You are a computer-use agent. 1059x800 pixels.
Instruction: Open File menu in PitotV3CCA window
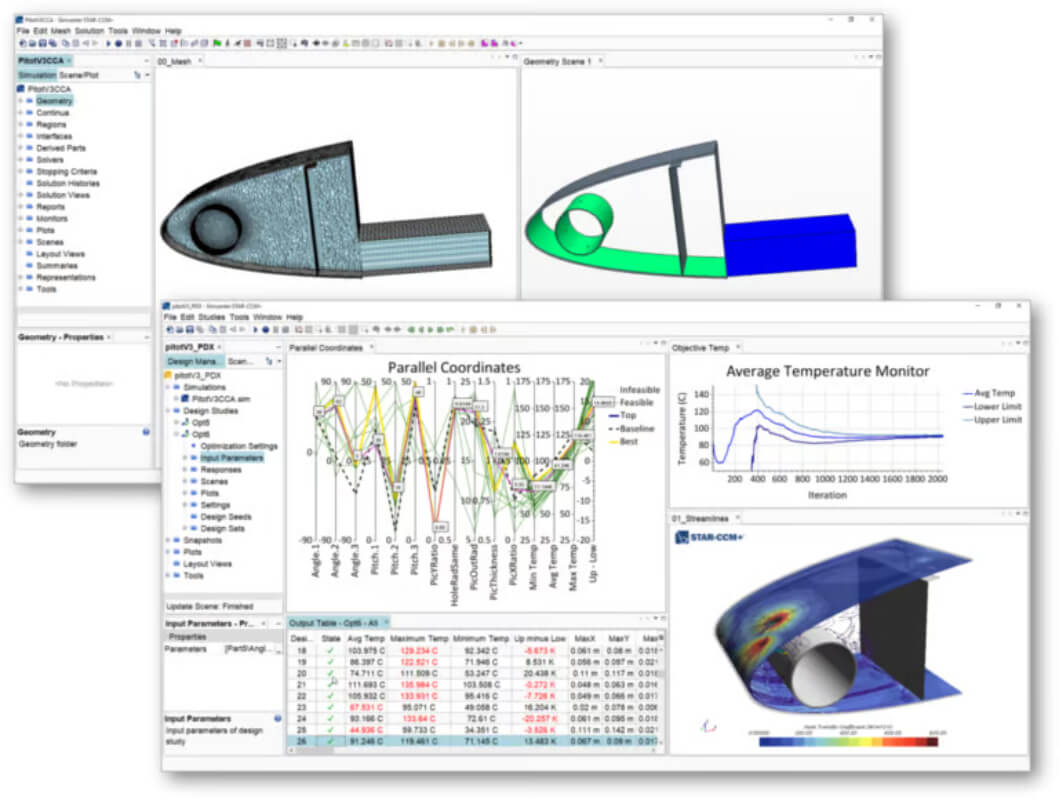pyautogui.click(x=23, y=31)
